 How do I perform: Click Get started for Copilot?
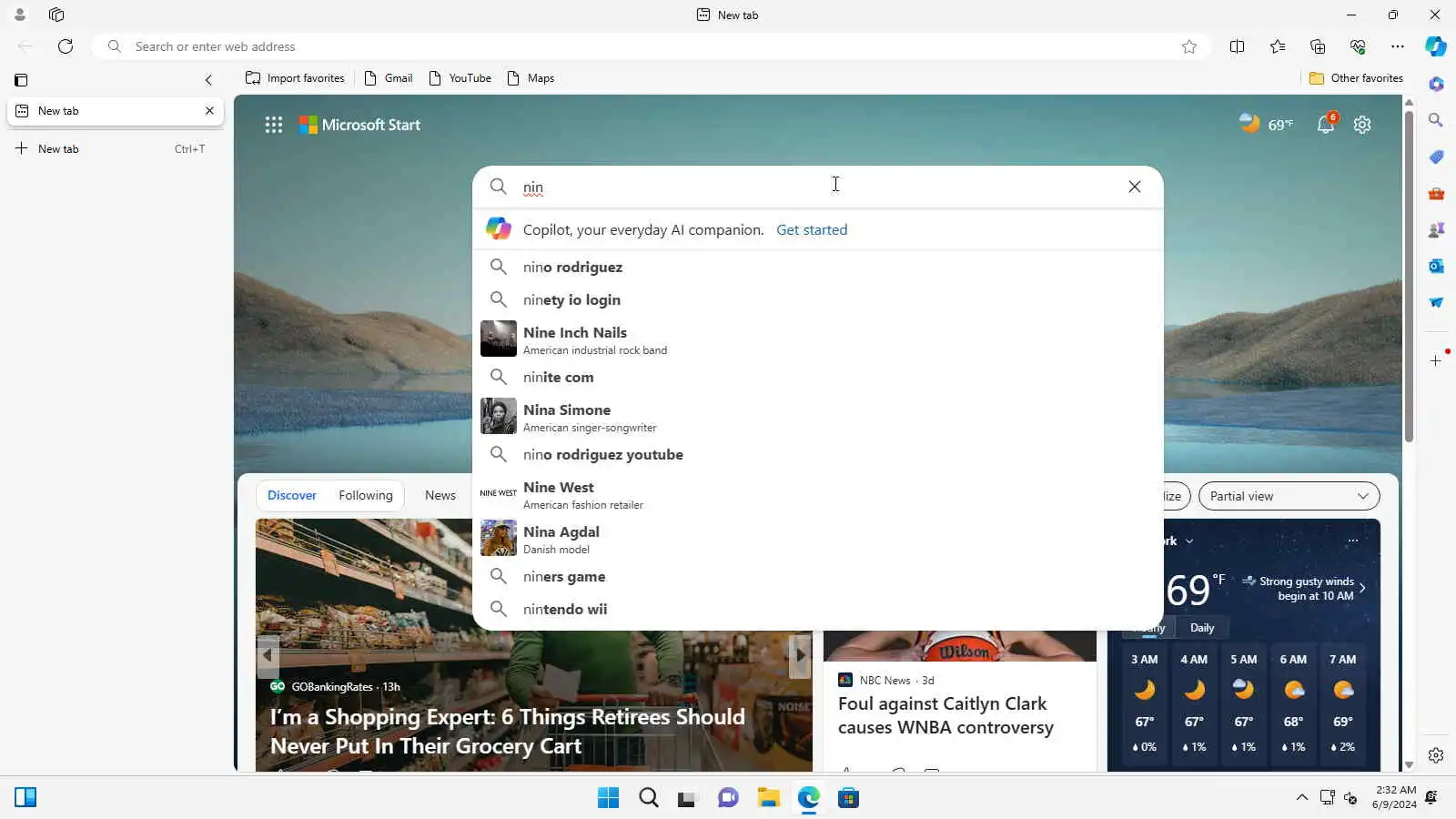(x=812, y=229)
